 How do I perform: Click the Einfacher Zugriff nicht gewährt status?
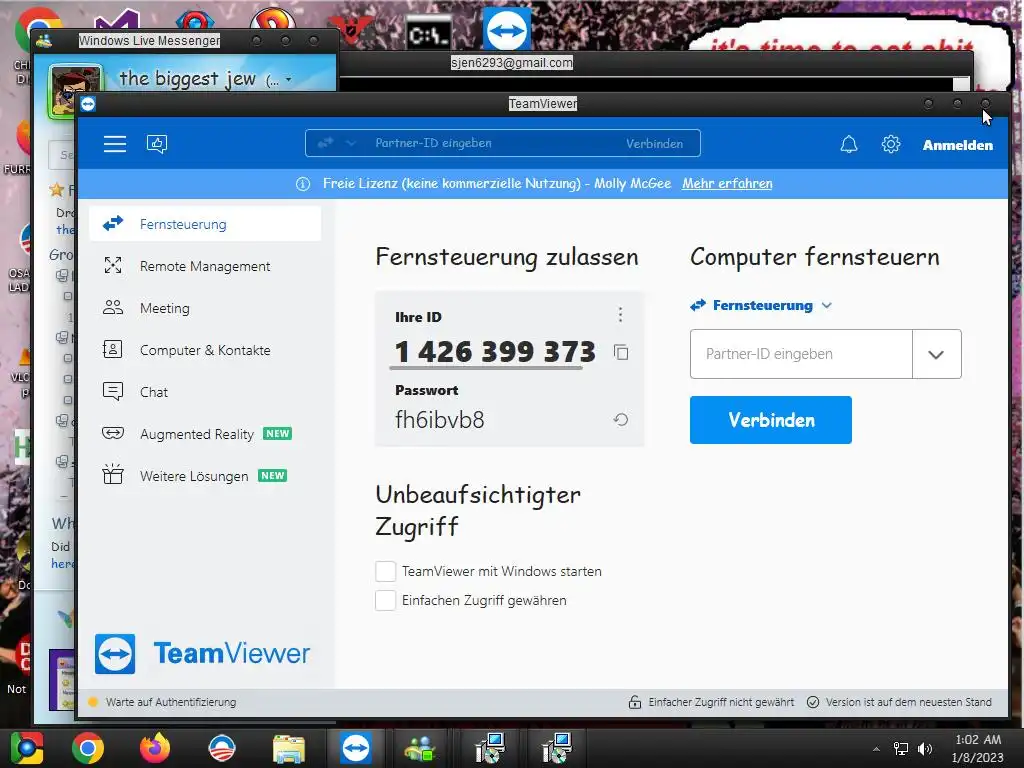click(x=711, y=702)
